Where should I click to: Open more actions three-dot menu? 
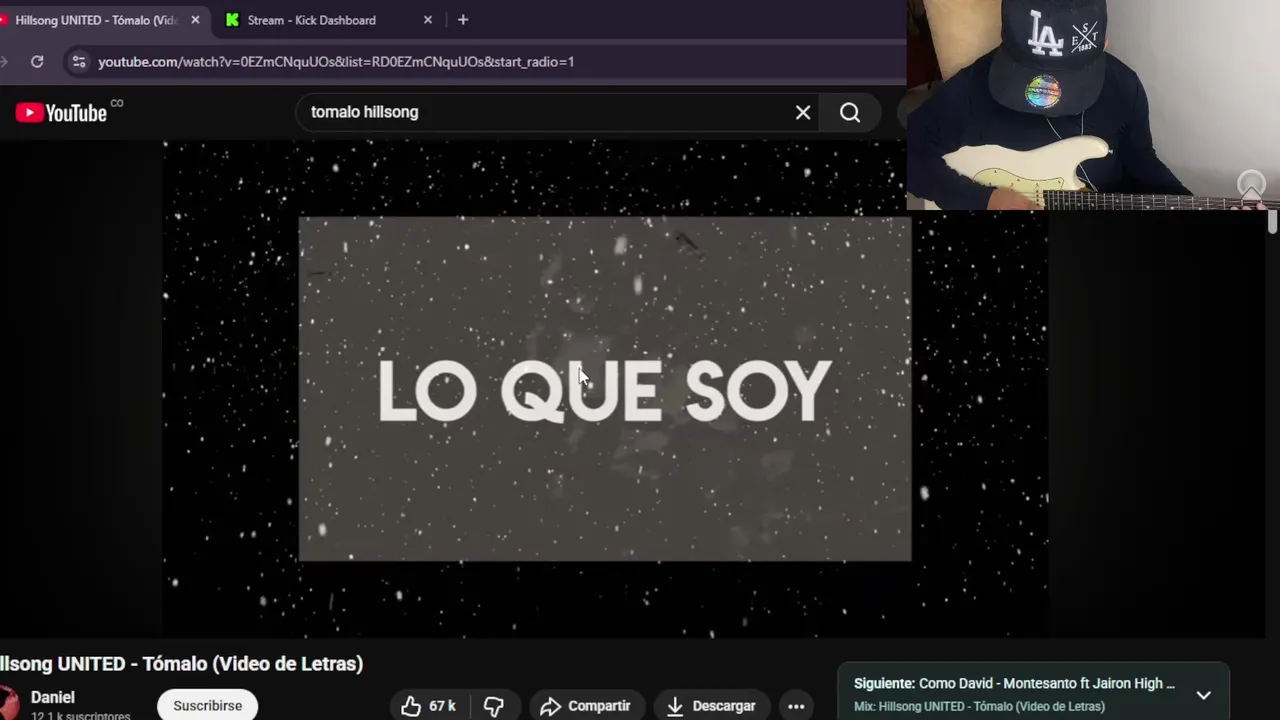click(796, 706)
